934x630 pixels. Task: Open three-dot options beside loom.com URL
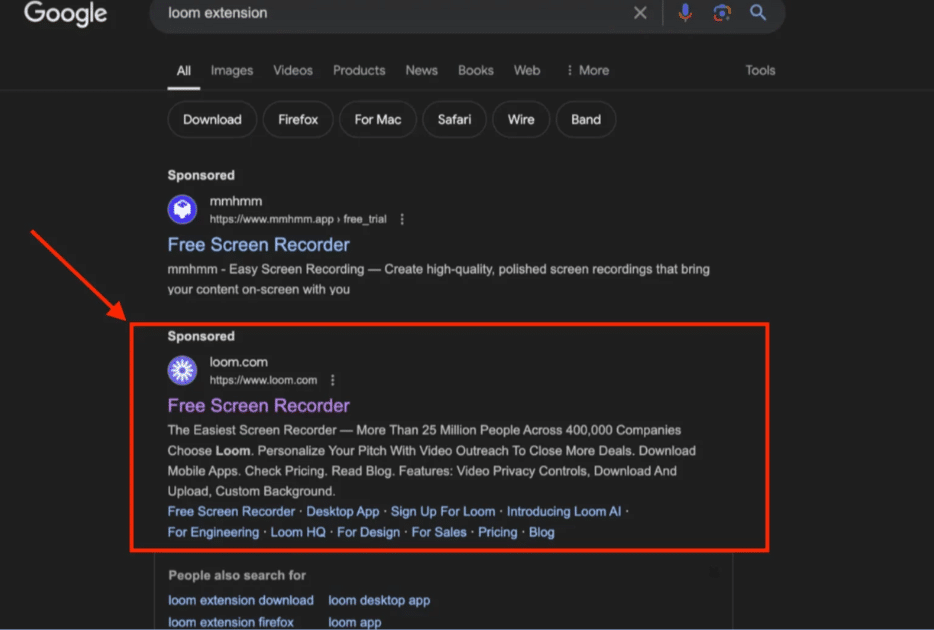(333, 380)
